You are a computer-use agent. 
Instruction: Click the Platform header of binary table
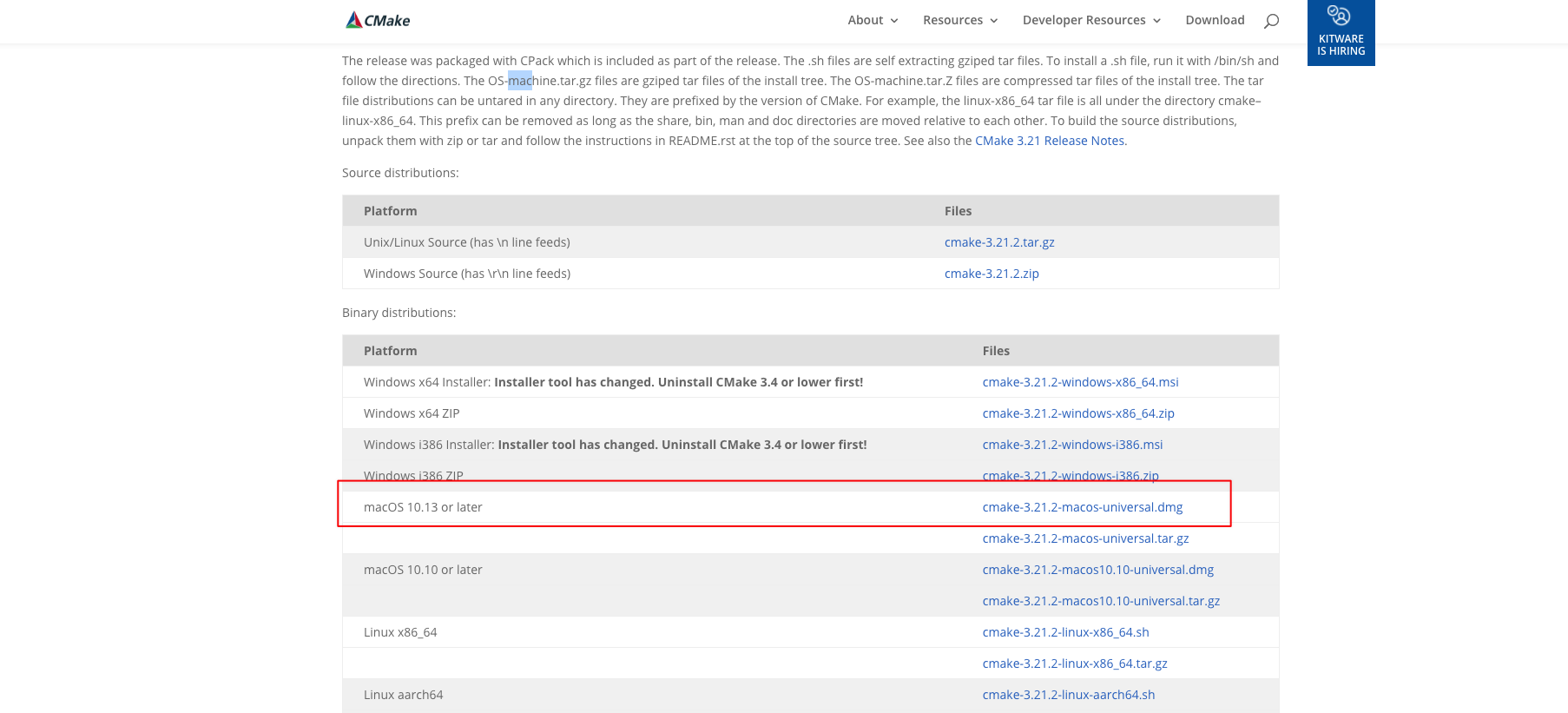click(390, 351)
